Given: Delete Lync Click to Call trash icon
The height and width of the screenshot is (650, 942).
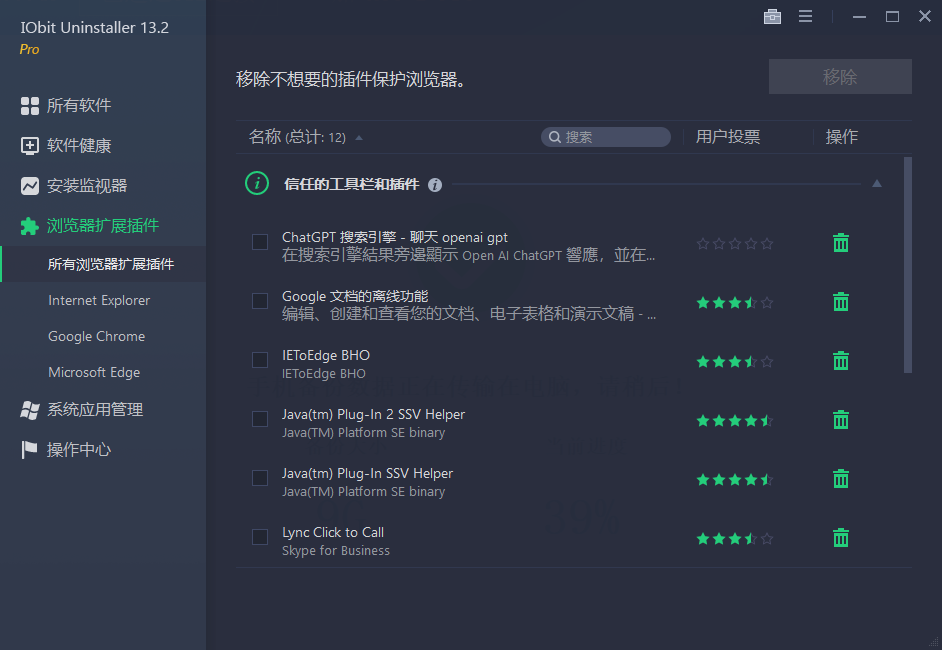Looking at the screenshot, I should tap(840, 537).
